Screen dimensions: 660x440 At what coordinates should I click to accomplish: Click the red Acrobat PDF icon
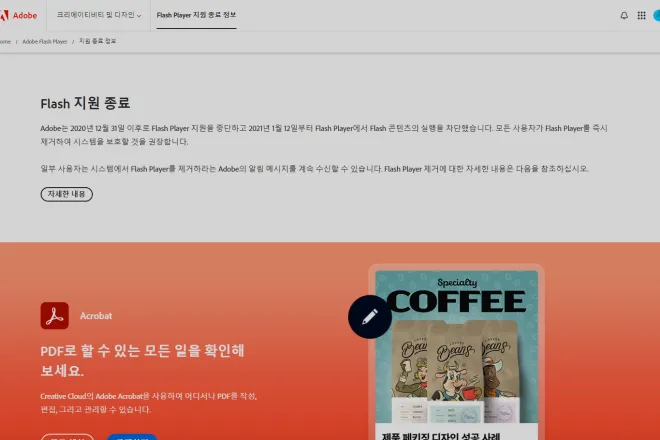click(55, 315)
